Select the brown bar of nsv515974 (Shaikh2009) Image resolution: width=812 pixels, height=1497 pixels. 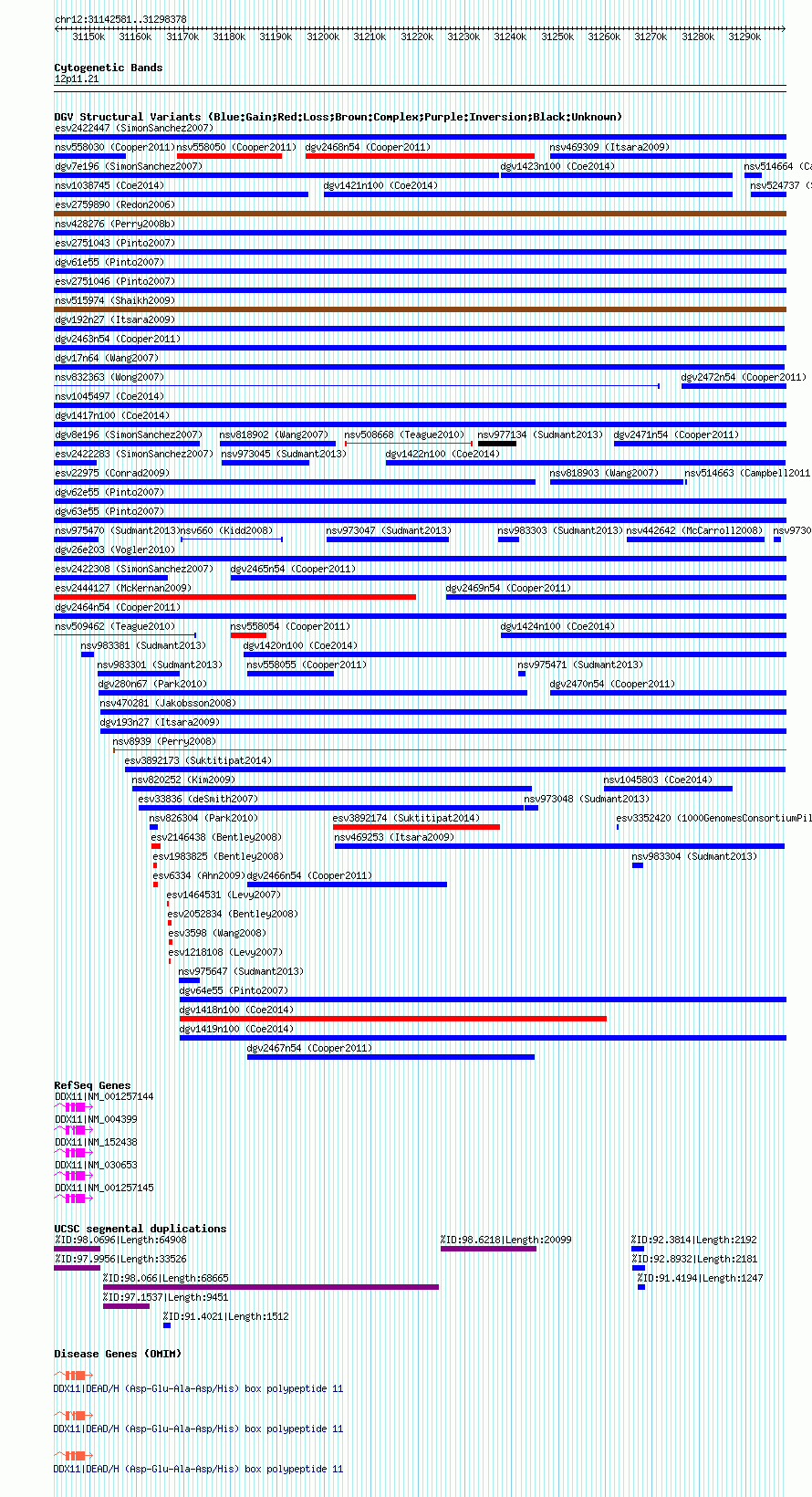pyautogui.click(x=421, y=309)
